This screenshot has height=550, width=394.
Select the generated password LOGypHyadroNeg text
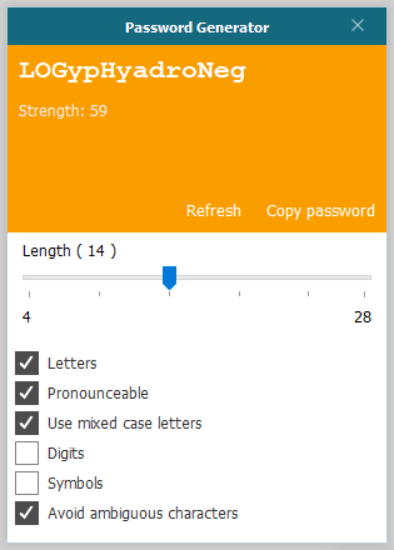click(x=133, y=72)
